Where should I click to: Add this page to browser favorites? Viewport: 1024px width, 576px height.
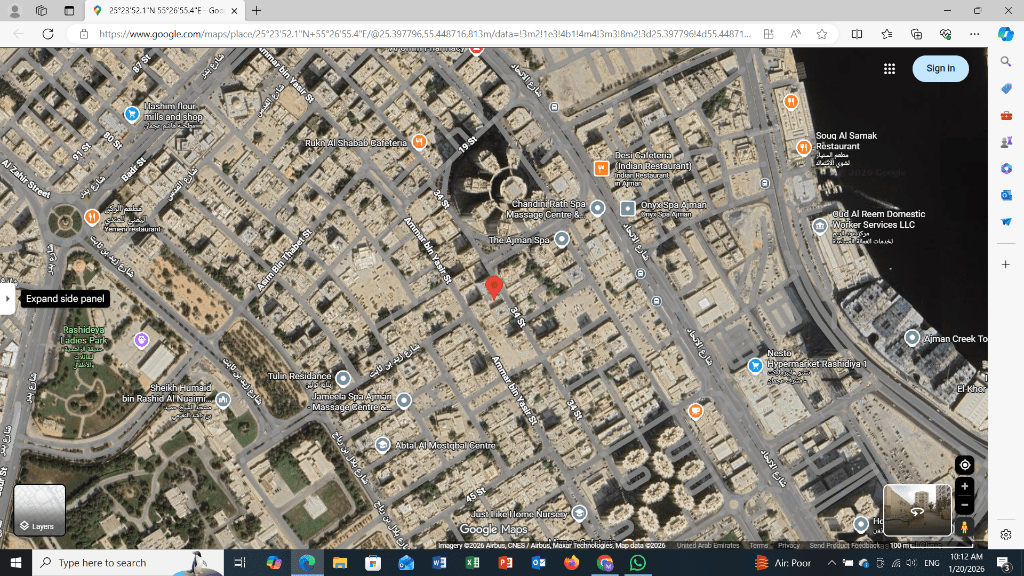821,33
